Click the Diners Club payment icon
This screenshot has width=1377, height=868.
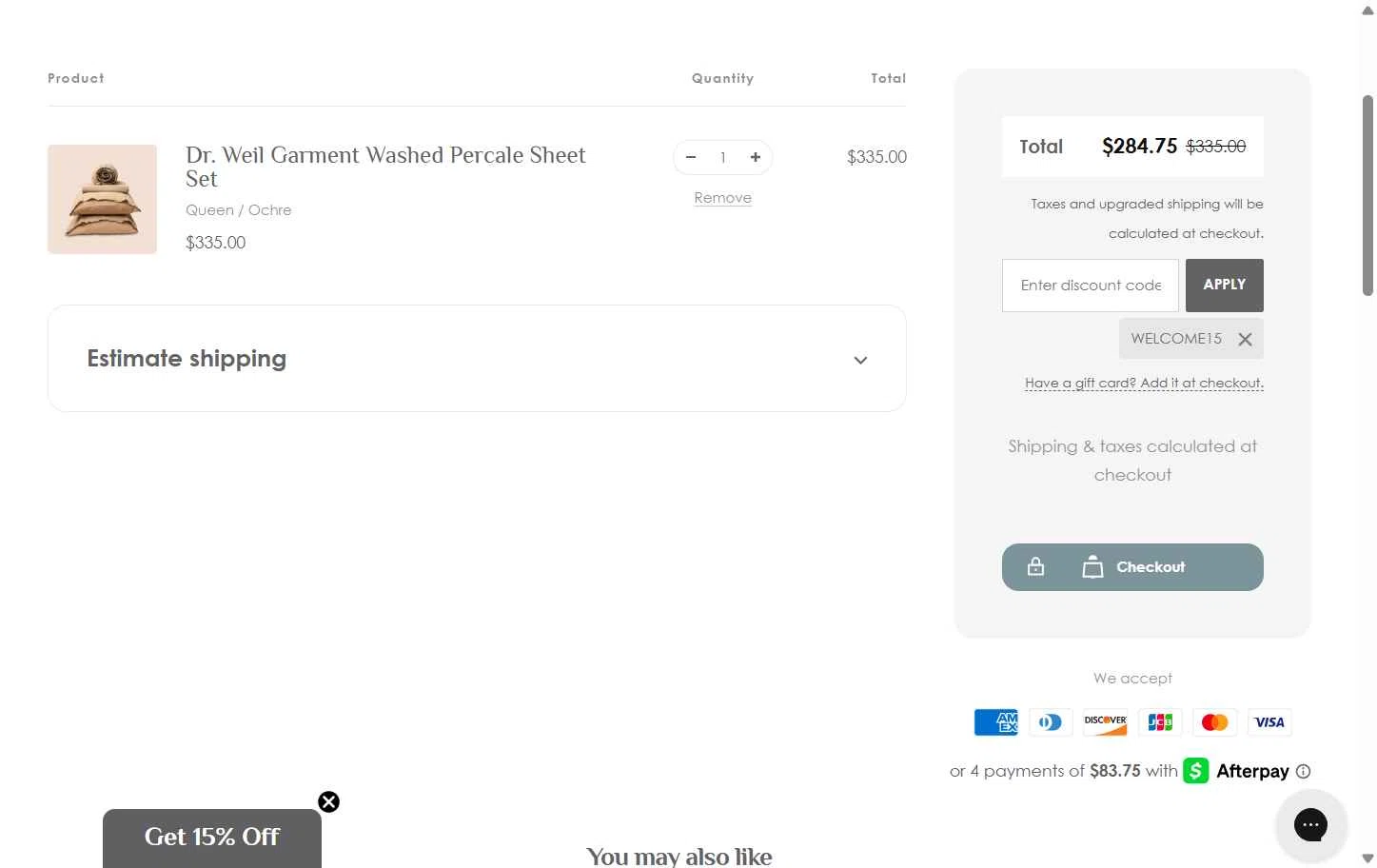(1051, 722)
